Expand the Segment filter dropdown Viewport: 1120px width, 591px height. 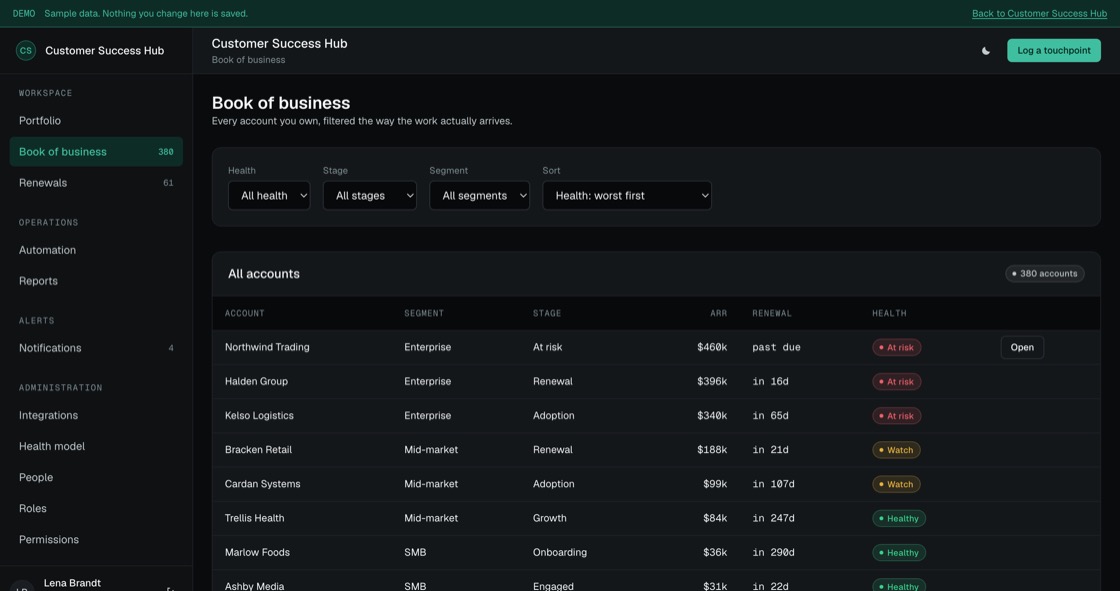coord(479,195)
